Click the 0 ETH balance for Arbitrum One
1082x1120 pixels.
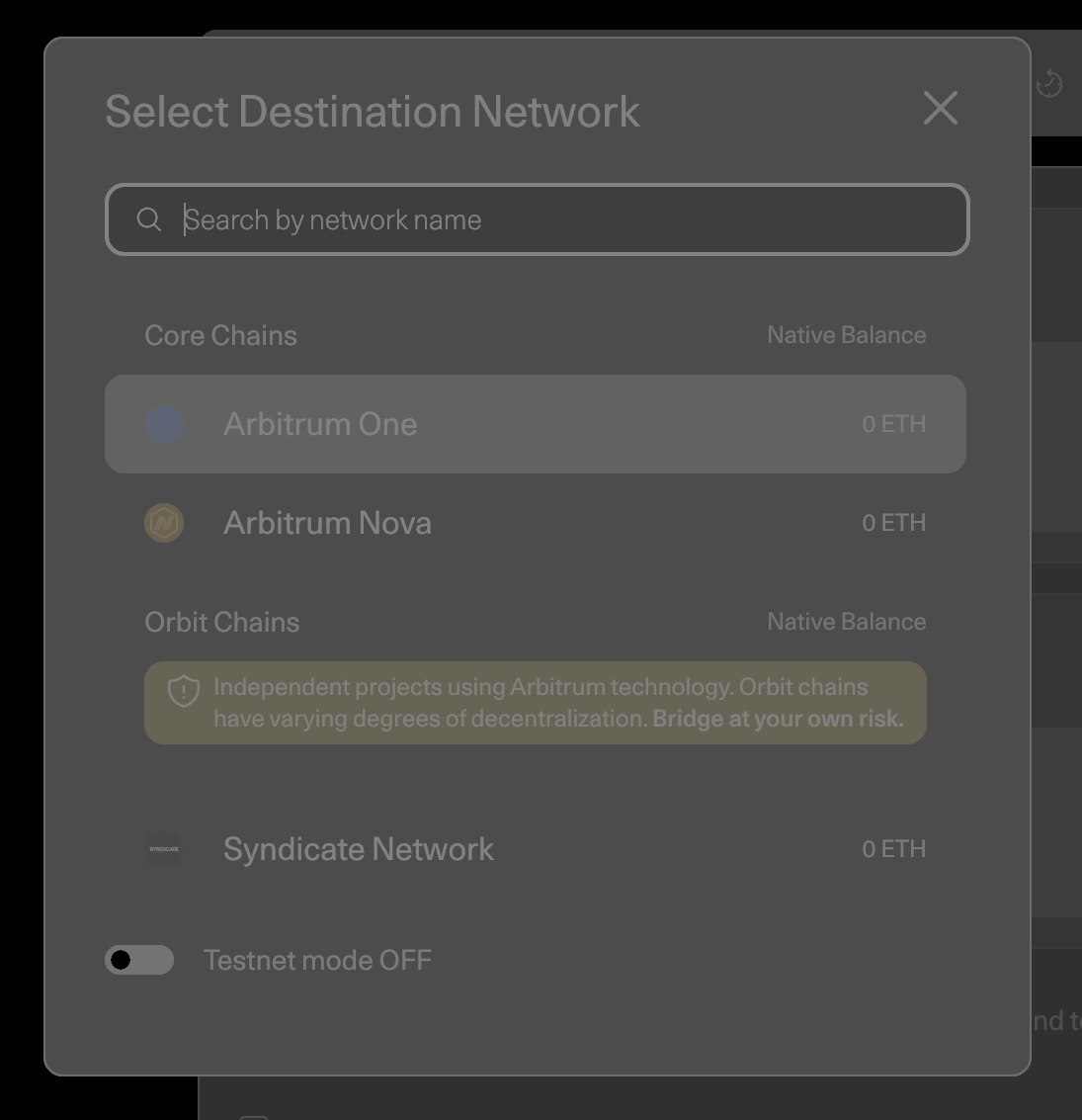click(893, 424)
